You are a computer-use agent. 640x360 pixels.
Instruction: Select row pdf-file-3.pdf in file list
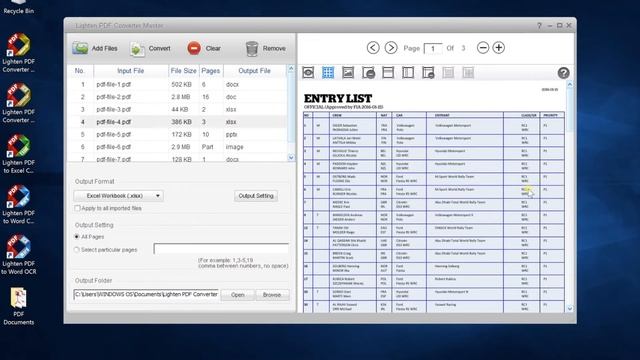(x=177, y=109)
